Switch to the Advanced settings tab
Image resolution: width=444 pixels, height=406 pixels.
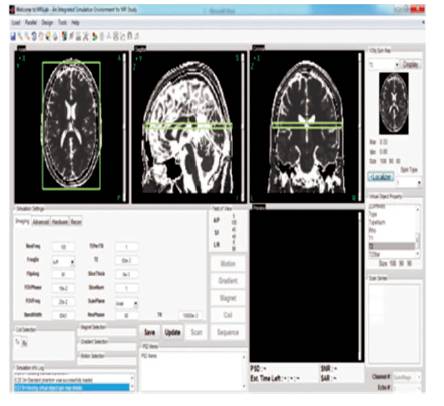pyautogui.click(x=41, y=222)
